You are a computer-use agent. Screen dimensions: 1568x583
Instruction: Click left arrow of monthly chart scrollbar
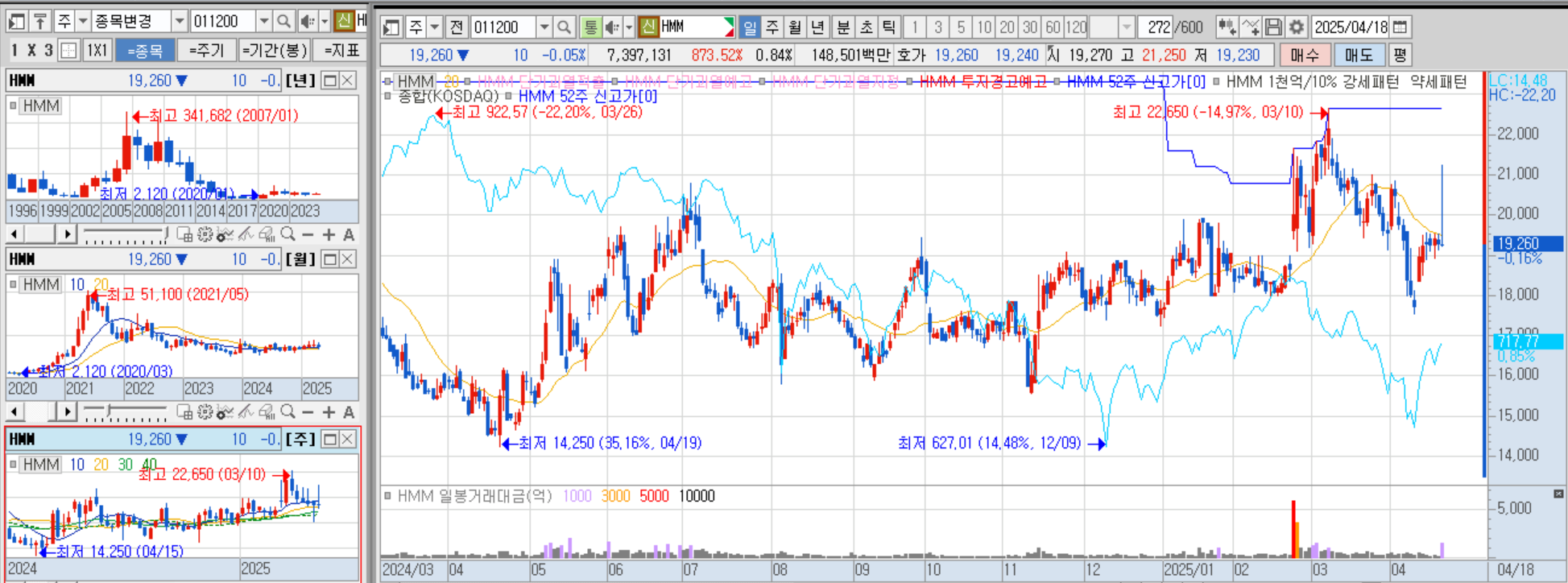14,412
